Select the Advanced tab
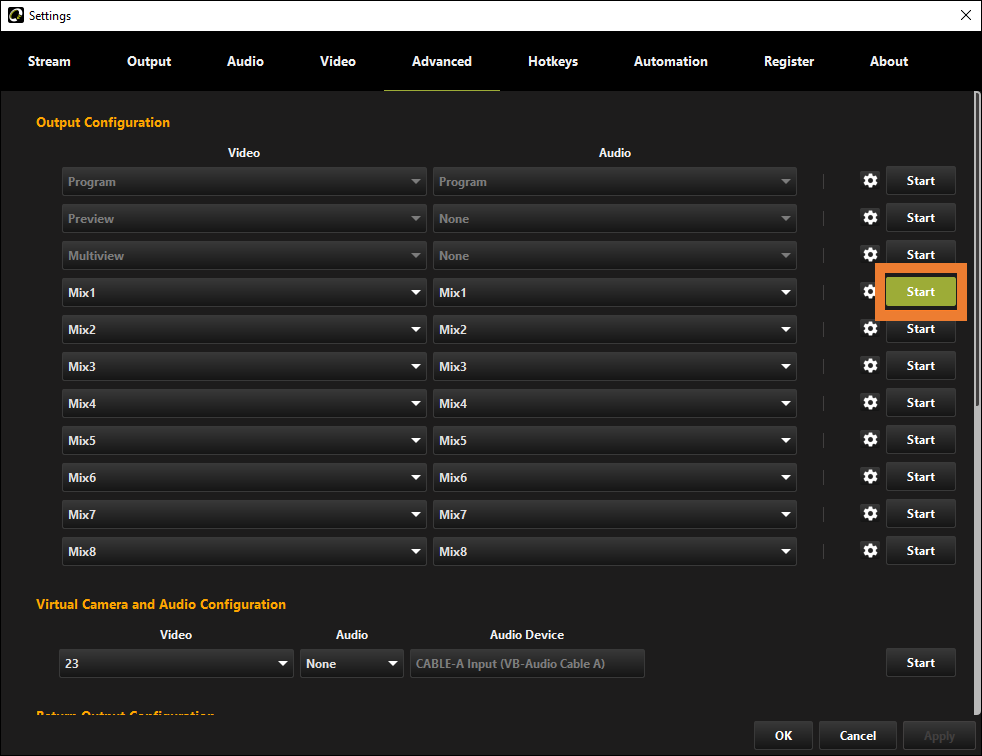 pyautogui.click(x=442, y=61)
